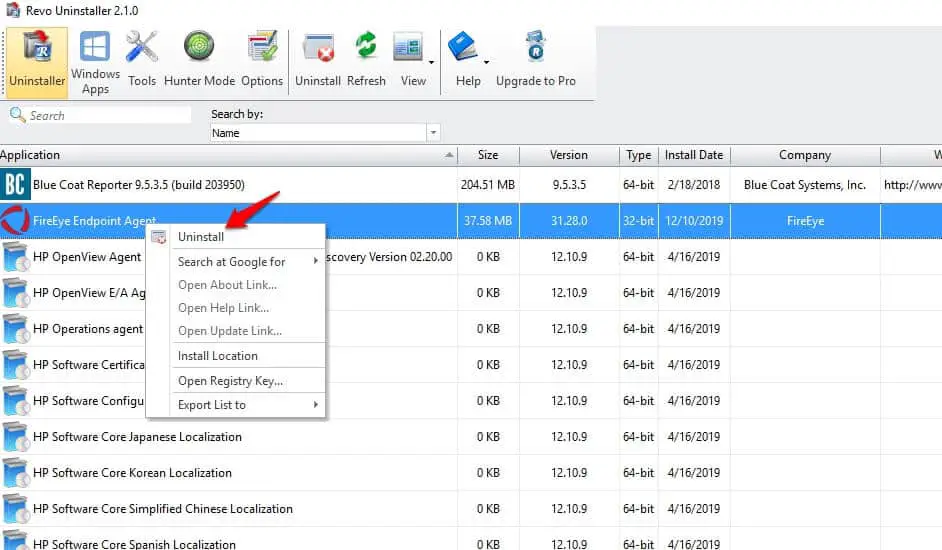Click the Blue Coat Systems, Inc. company cell

[x=805, y=185]
